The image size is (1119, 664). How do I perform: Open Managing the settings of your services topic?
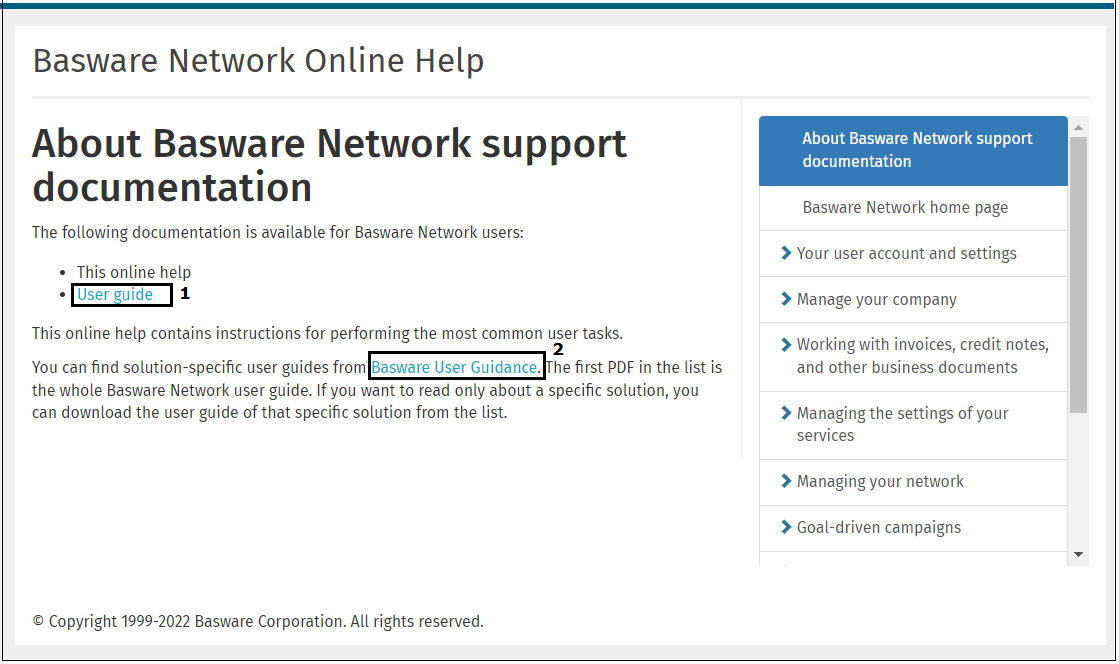[x=902, y=424]
